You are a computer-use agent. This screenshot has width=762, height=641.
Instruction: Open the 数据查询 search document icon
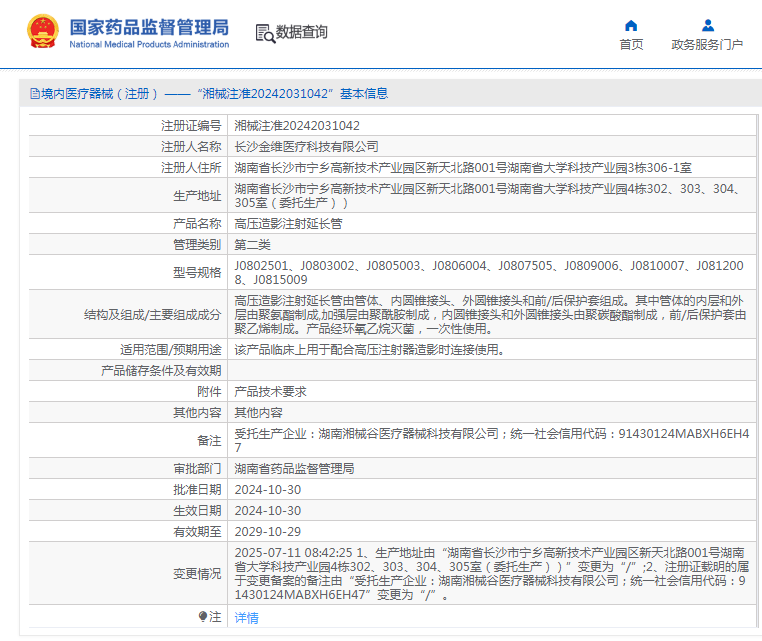[265, 33]
